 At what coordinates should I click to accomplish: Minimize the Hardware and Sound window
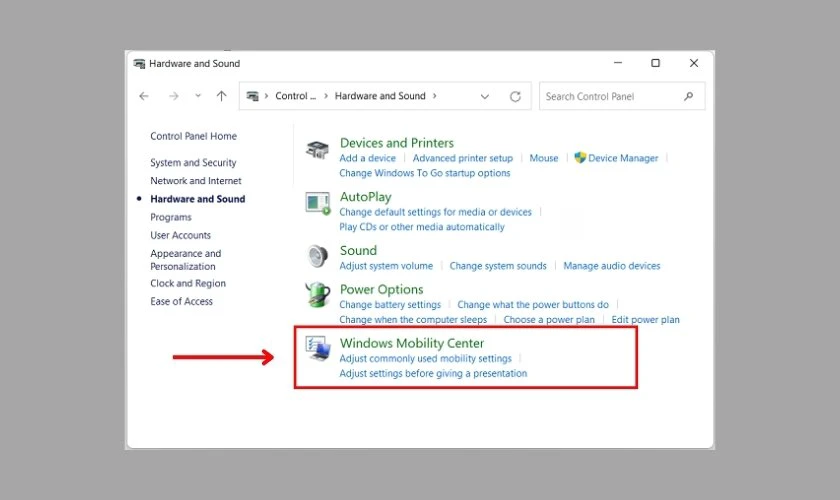click(x=618, y=63)
